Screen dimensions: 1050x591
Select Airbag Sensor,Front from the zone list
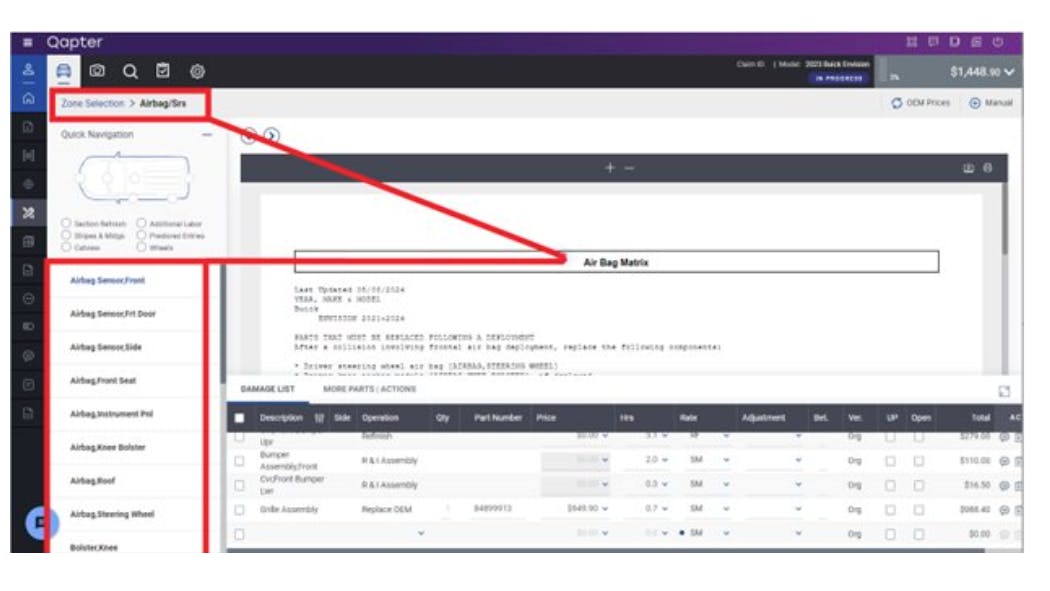(x=110, y=280)
